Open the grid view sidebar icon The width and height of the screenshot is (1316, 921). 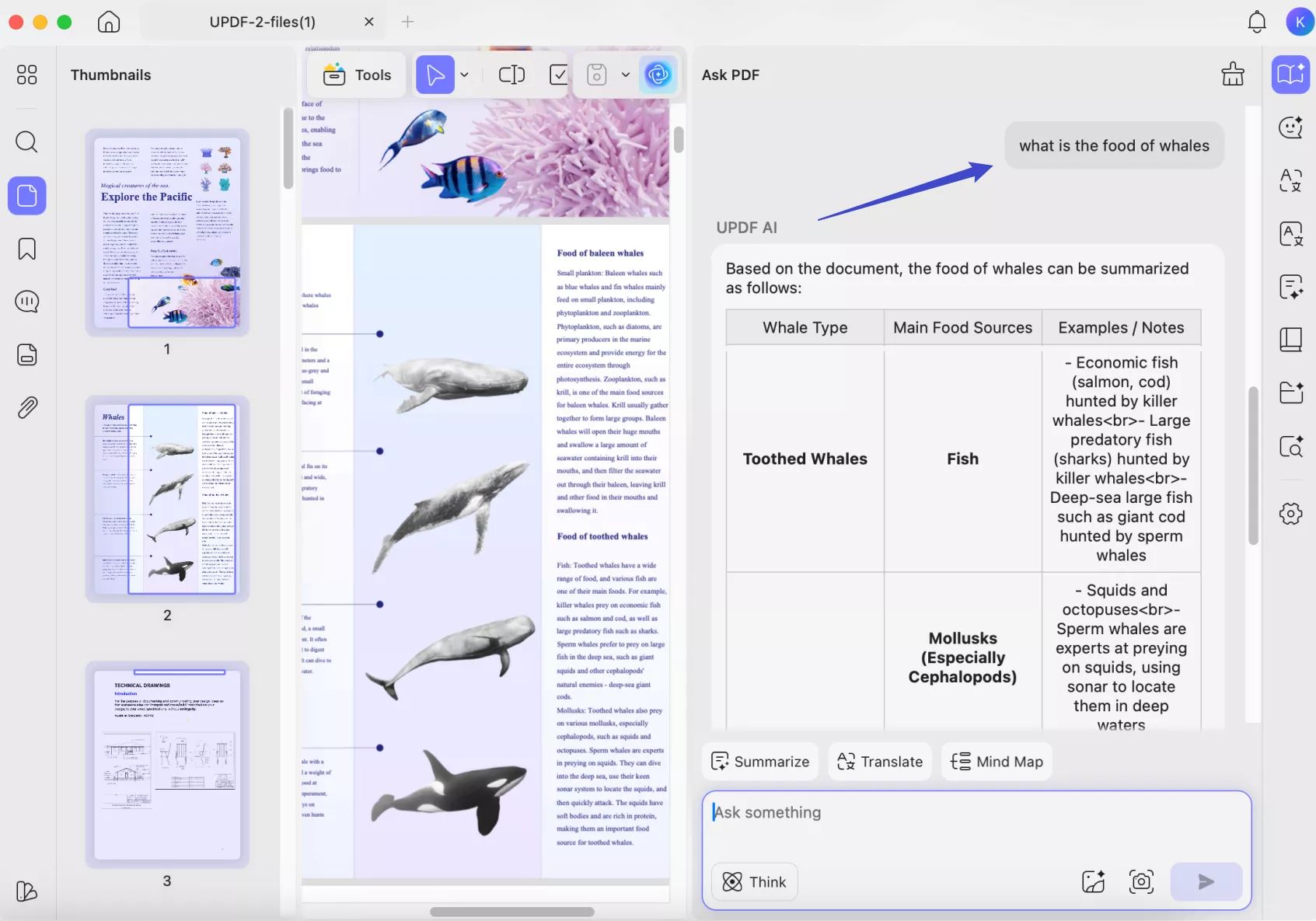(26, 75)
